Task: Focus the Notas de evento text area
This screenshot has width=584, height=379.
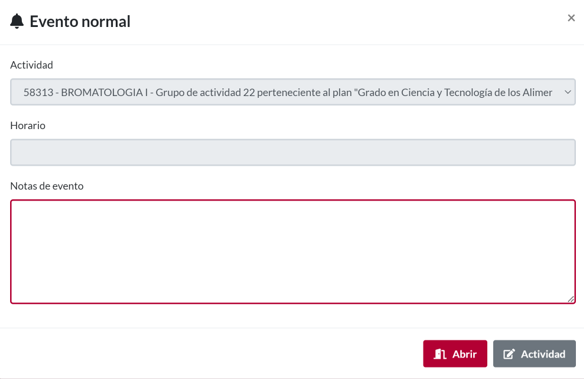Action: click(x=293, y=252)
